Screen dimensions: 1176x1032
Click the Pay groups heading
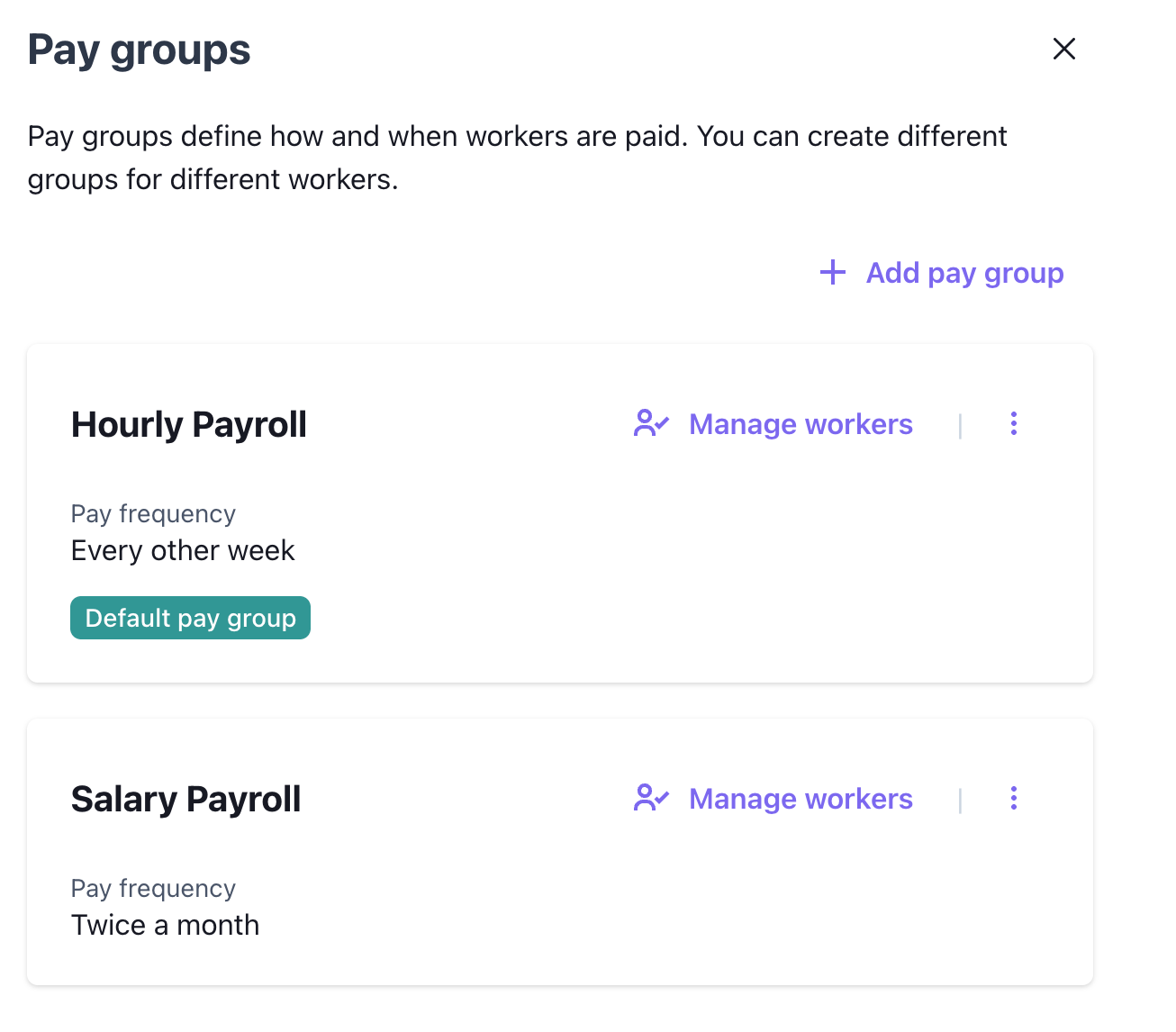[x=139, y=50]
